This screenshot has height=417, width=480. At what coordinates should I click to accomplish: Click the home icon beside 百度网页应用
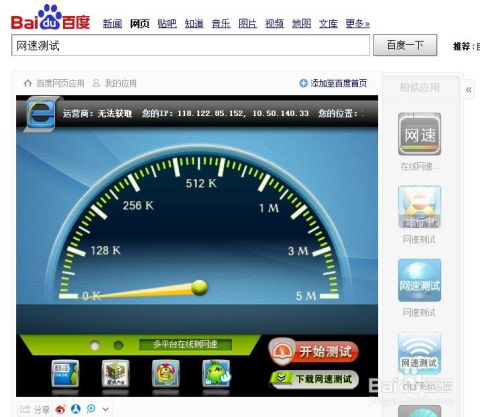(x=28, y=83)
